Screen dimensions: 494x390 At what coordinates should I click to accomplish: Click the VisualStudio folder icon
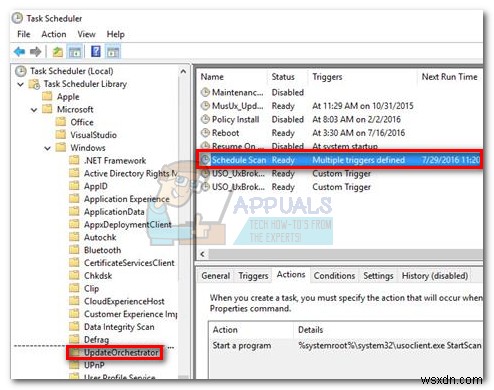61,135
